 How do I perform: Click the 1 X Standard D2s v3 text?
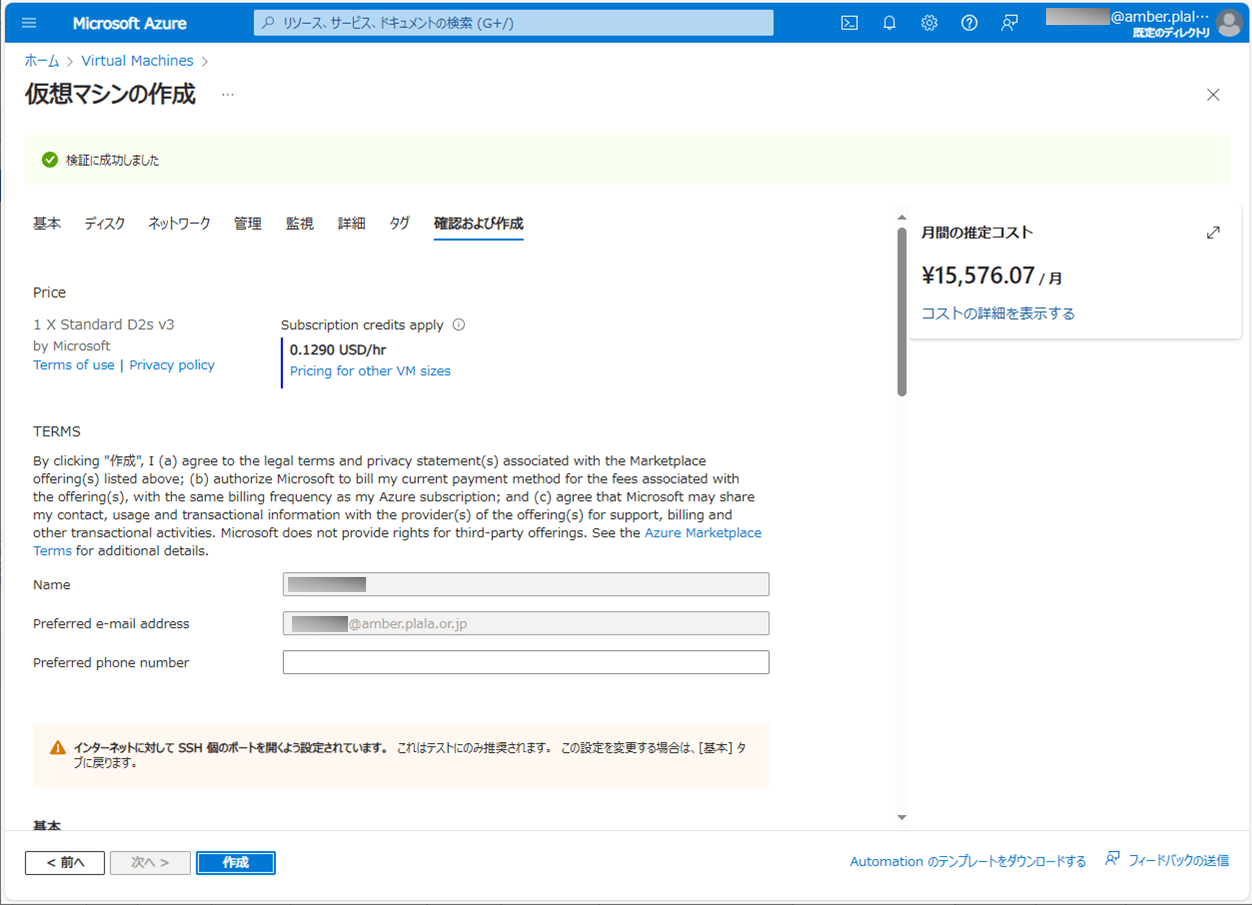(x=104, y=325)
